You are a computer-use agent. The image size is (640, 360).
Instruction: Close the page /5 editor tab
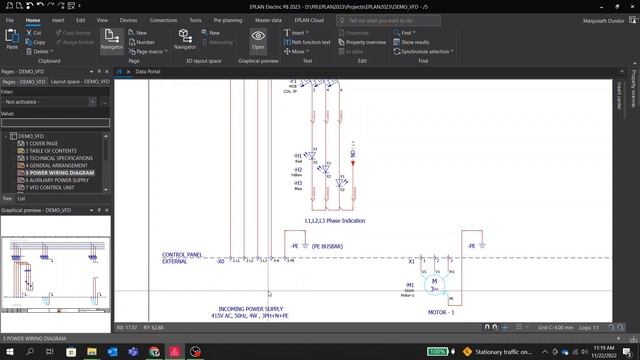click(128, 71)
